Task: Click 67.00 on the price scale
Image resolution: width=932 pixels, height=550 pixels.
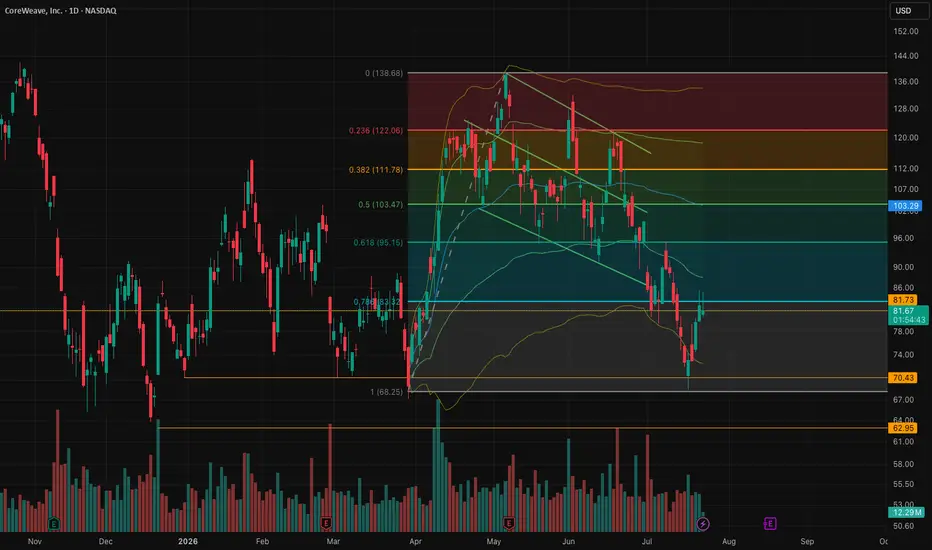Action: pyautogui.click(x=903, y=400)
